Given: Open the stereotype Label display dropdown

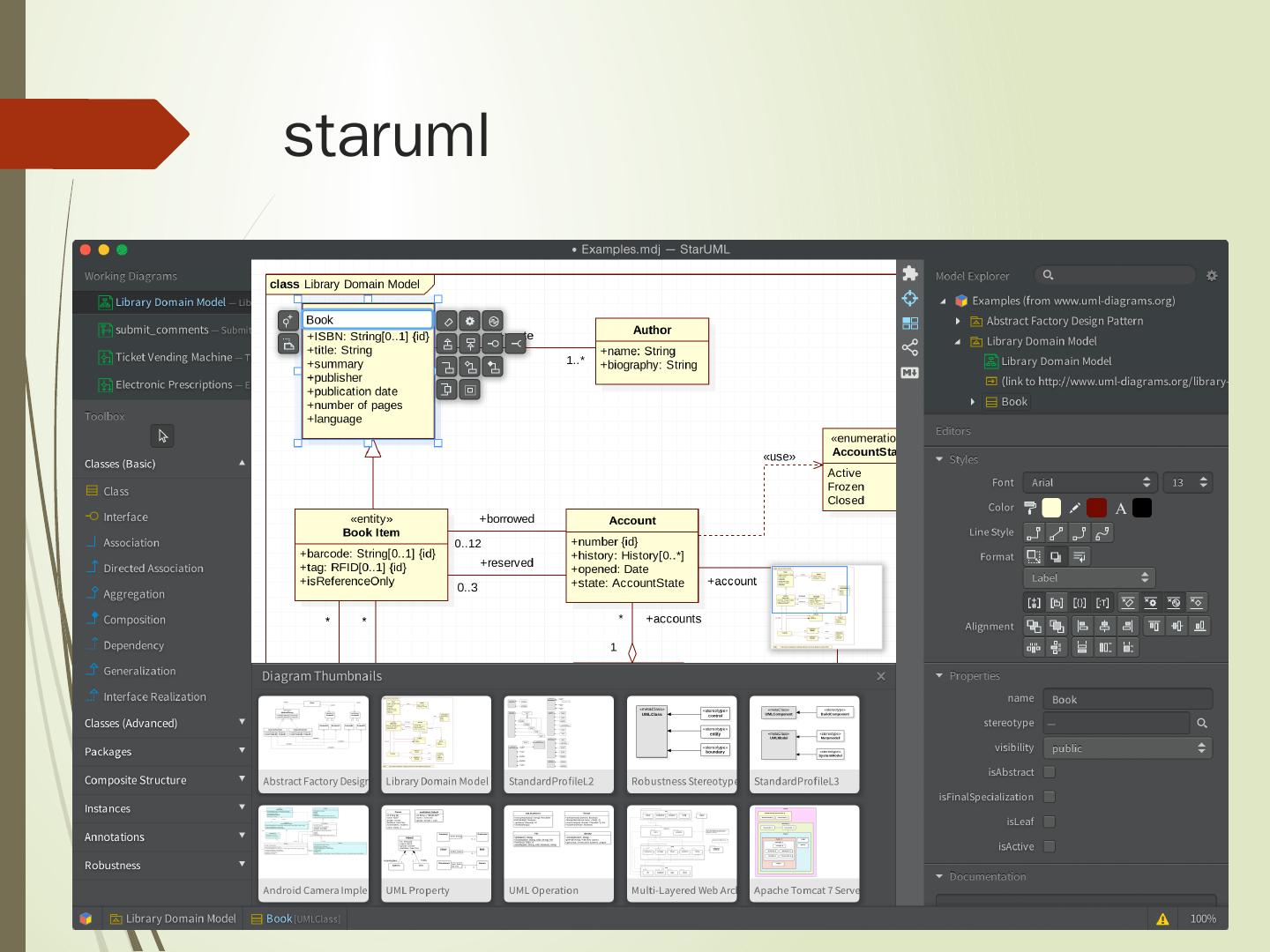Looking at the screenshot, I should pyautogui.click(x=1089, y=578).
